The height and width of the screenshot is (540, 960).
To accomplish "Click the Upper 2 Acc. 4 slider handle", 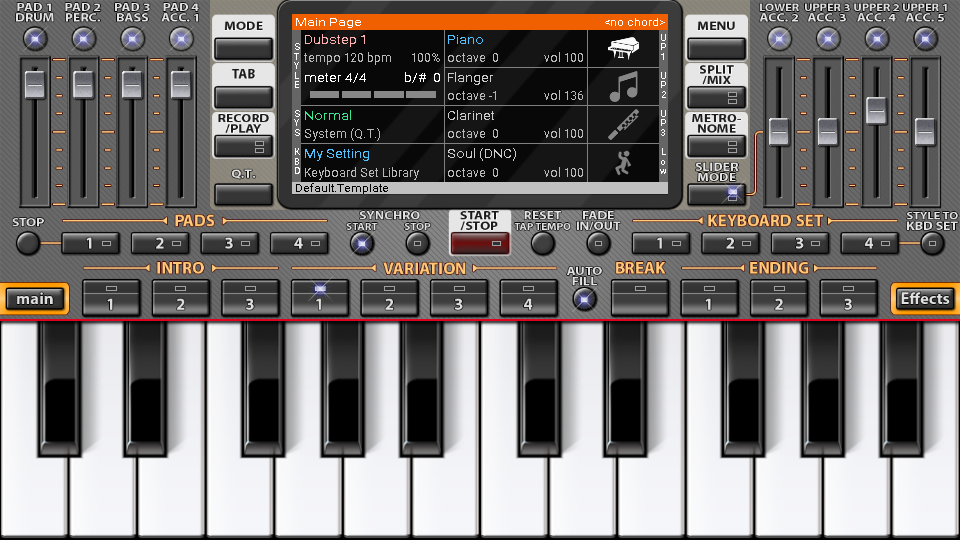I will [x=877, y=110].
